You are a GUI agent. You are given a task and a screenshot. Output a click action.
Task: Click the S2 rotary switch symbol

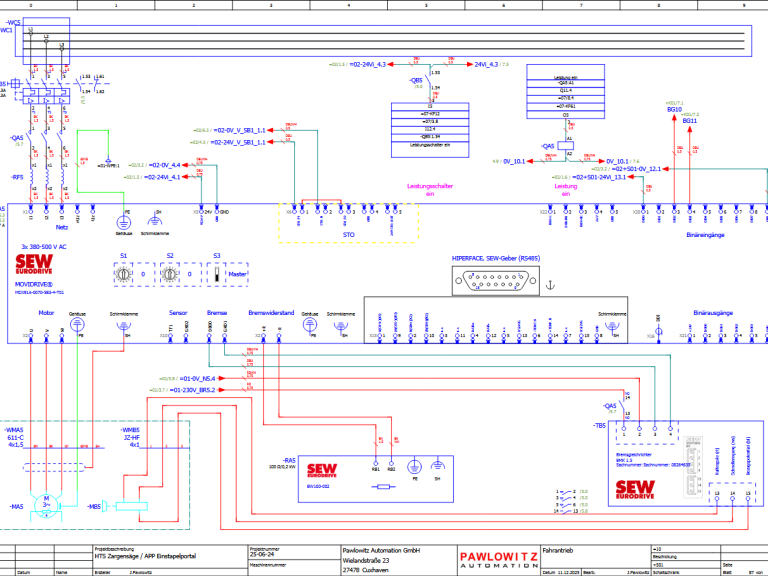tap(170, 273)
